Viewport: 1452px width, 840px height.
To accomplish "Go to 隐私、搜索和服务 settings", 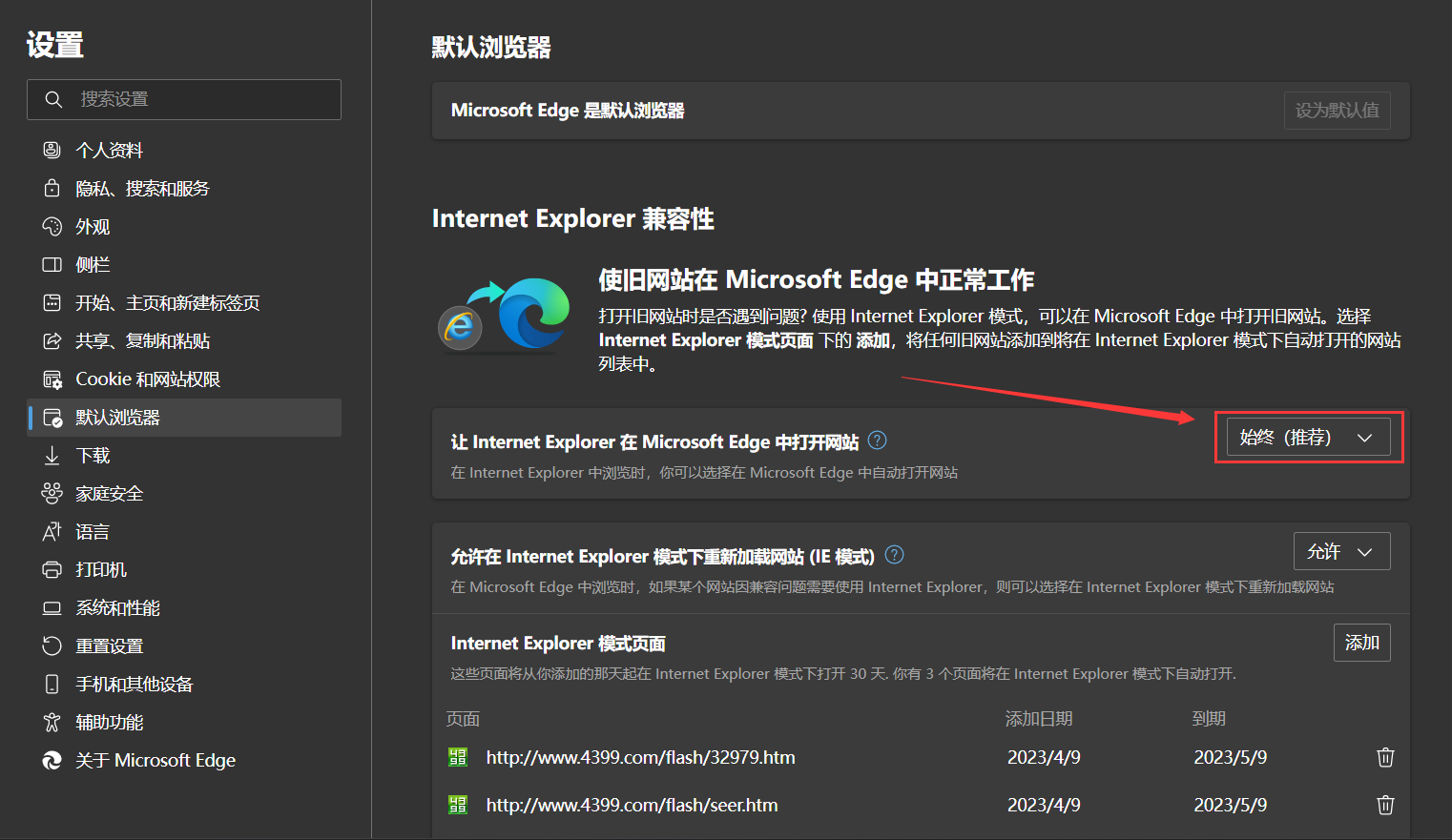I will tap(184, 189).
